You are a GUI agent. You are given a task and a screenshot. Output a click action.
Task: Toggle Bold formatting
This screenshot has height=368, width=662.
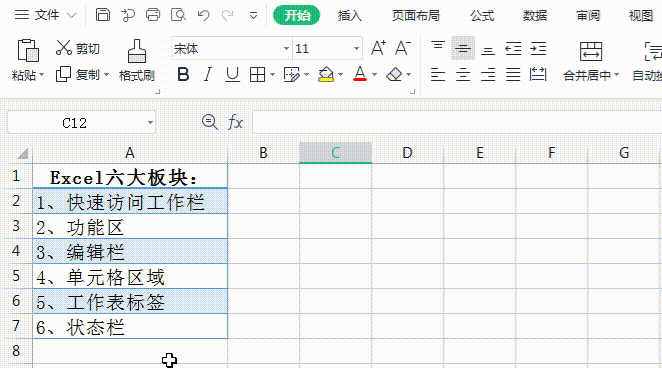pos(183,75)
